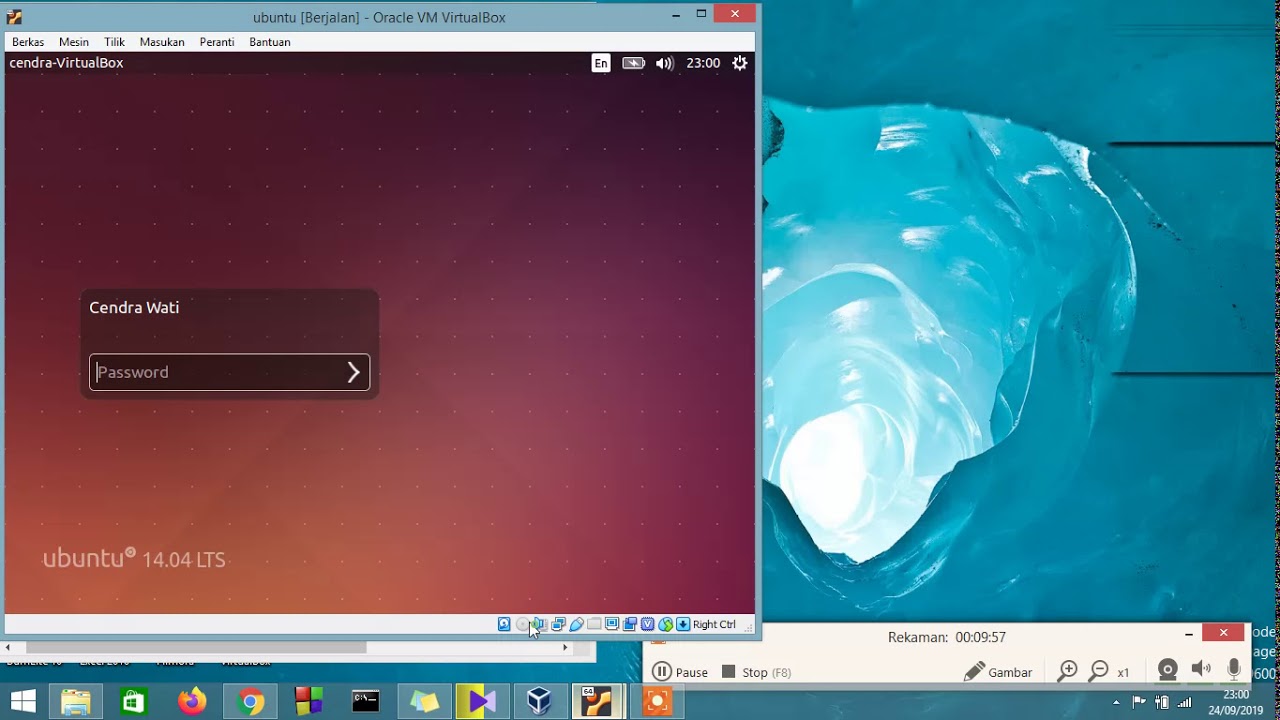Zoom in with the recorder magnifier plus
1280x720 pixels.
(1068, 671)
